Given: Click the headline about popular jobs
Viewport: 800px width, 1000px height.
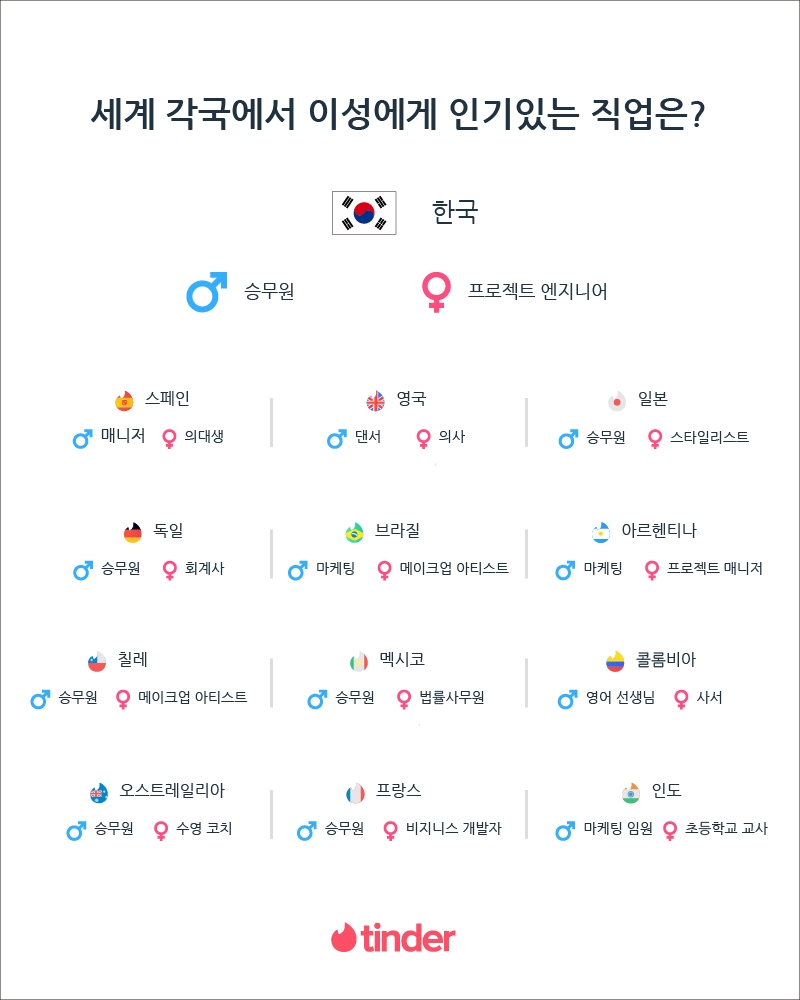Looking at the screenshot, I should pyautogui.click(x=399, y=114).
